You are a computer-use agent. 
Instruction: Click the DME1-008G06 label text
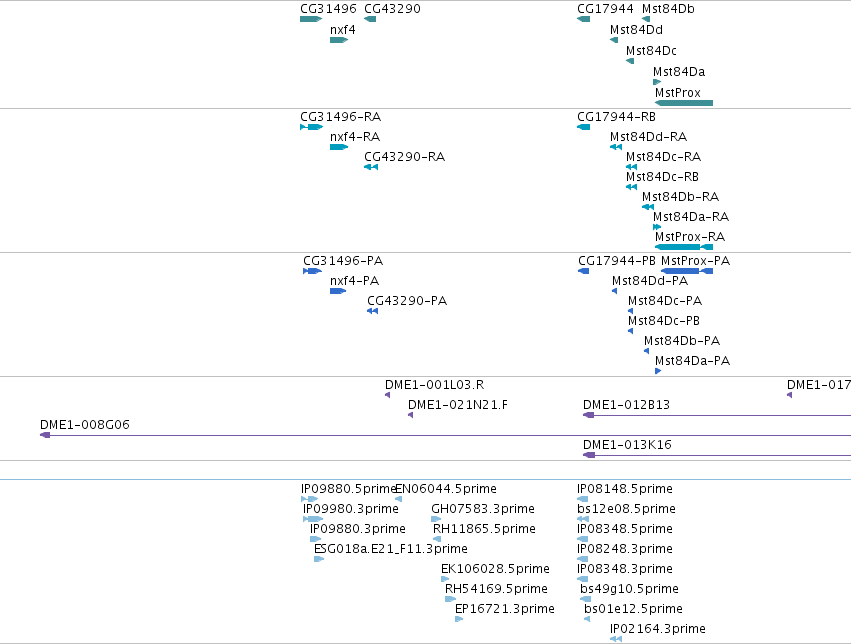click(x=85, y=425)
